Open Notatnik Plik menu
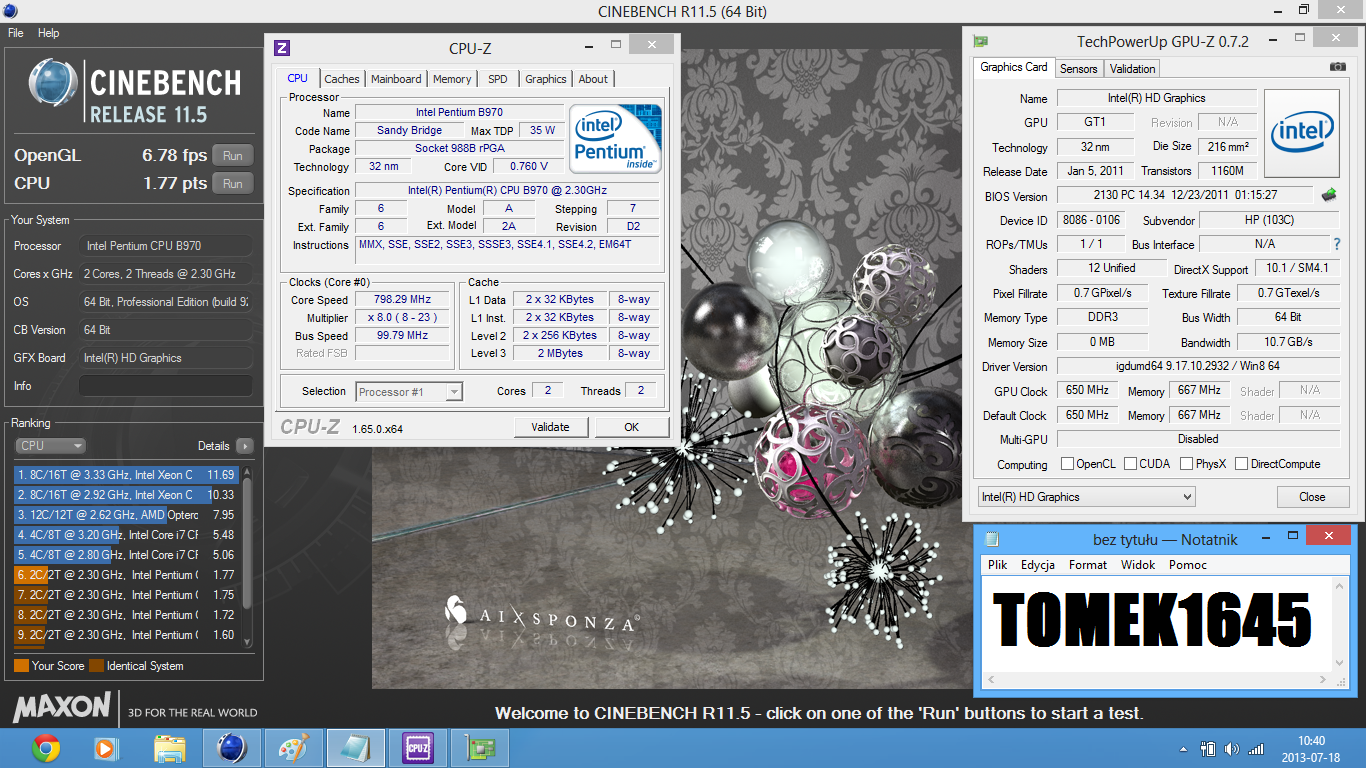The width and height of the screenshot is (1366, 768). point(997,565)
